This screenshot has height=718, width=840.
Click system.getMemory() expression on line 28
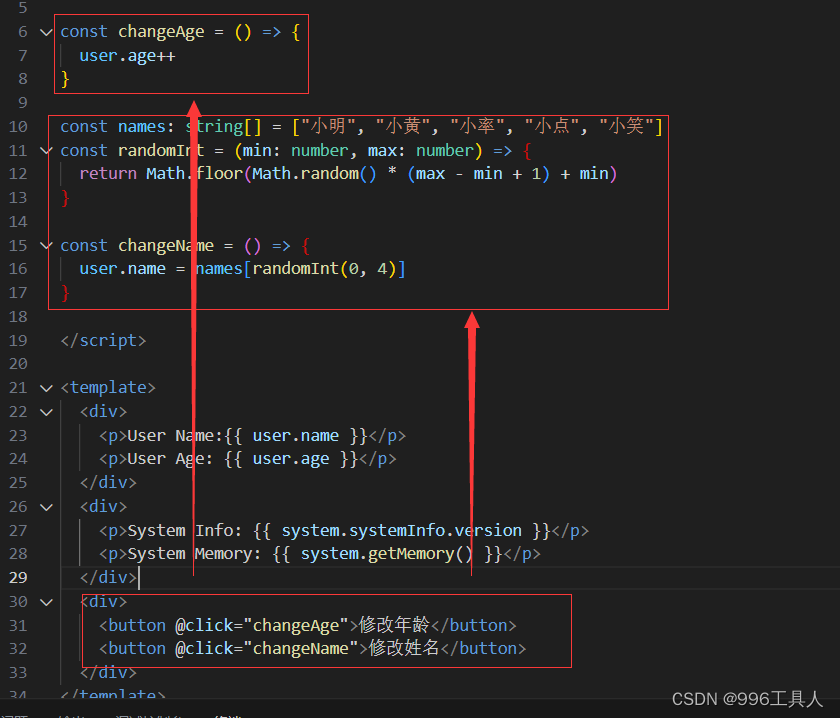[x=387, y=554]
